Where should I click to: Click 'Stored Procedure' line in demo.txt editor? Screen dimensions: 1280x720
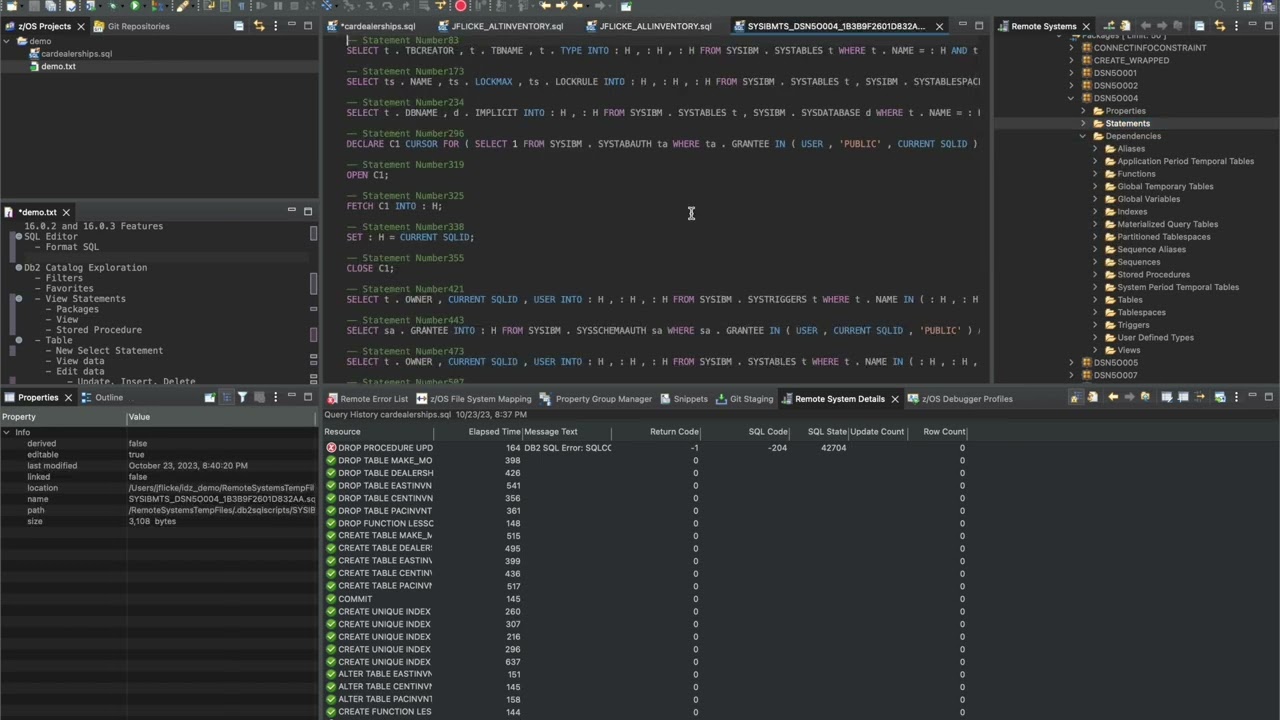pyautogui.click(x=99, y=330)
